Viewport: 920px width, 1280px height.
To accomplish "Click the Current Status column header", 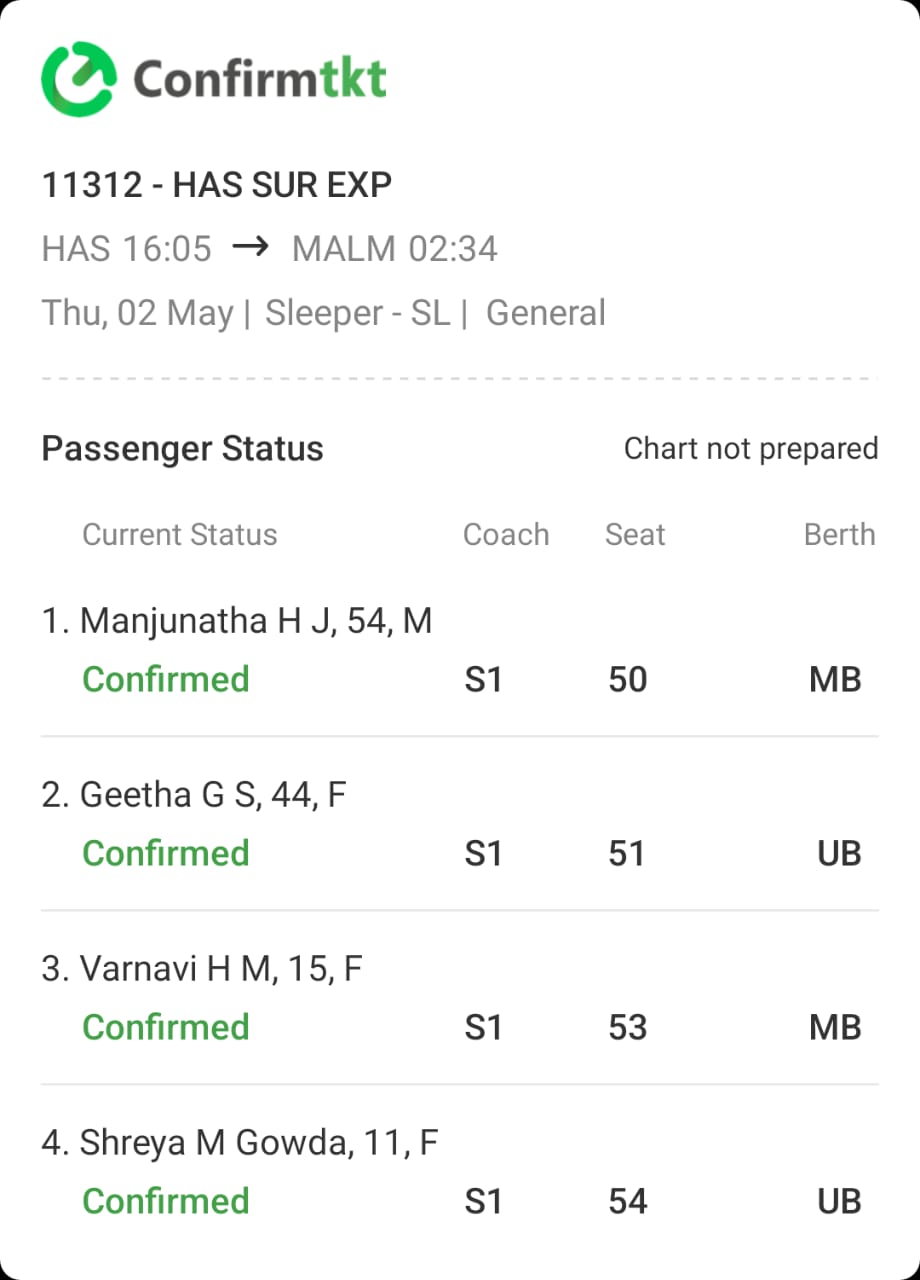I will (x=180, y=535).
